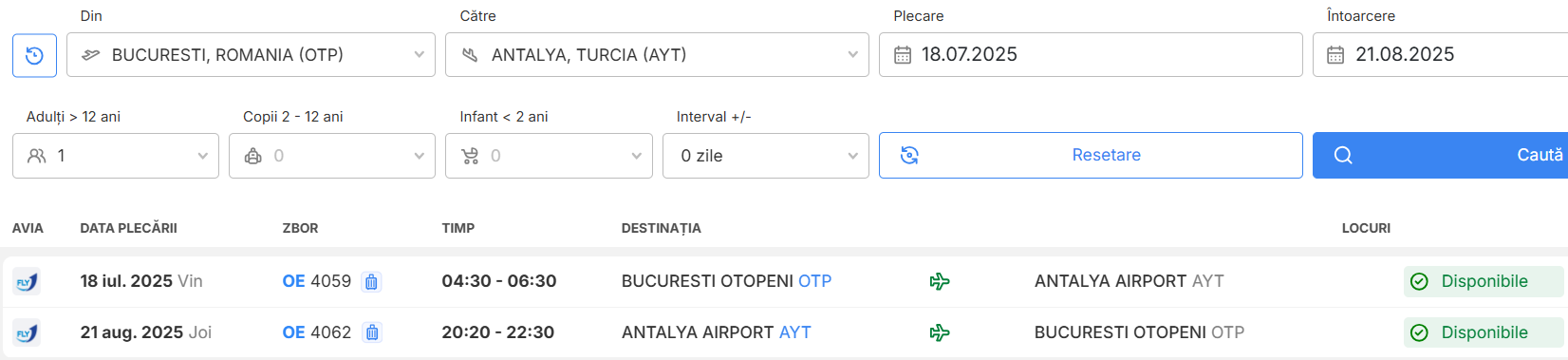Image resolution: width=1568 pixels, height=360 pixels.
Task: Click luggage icon next to flight OE 4062
Action: coord(372,332)
